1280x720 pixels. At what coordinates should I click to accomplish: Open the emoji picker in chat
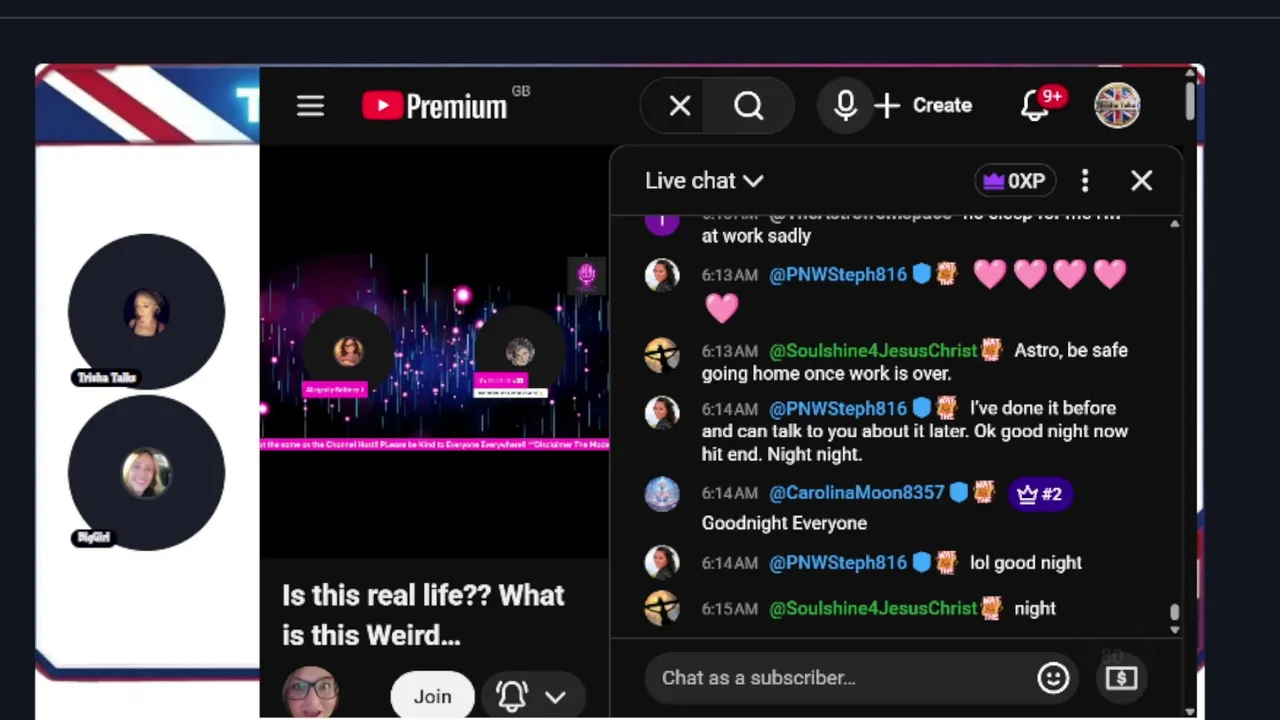pyautogui.click(x=1052, y=678)
